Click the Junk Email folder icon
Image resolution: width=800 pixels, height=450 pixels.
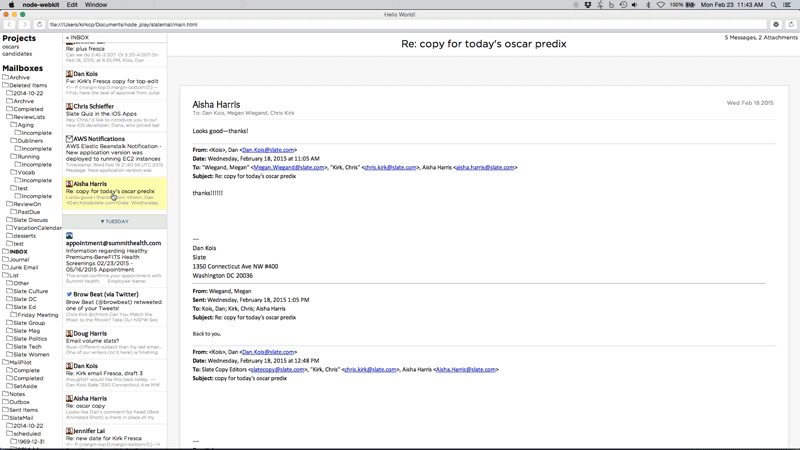click(5, 267)
